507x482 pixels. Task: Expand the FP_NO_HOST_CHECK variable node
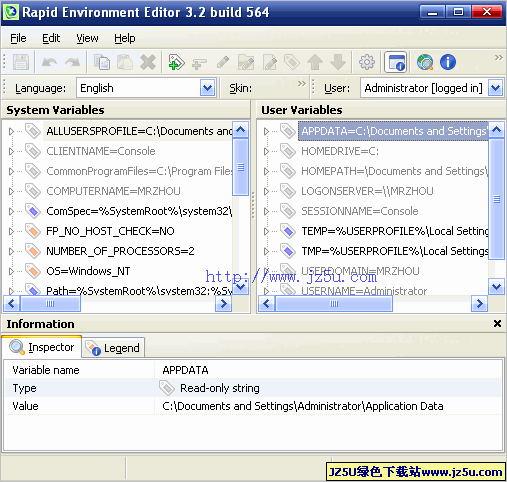click(11, 231)
